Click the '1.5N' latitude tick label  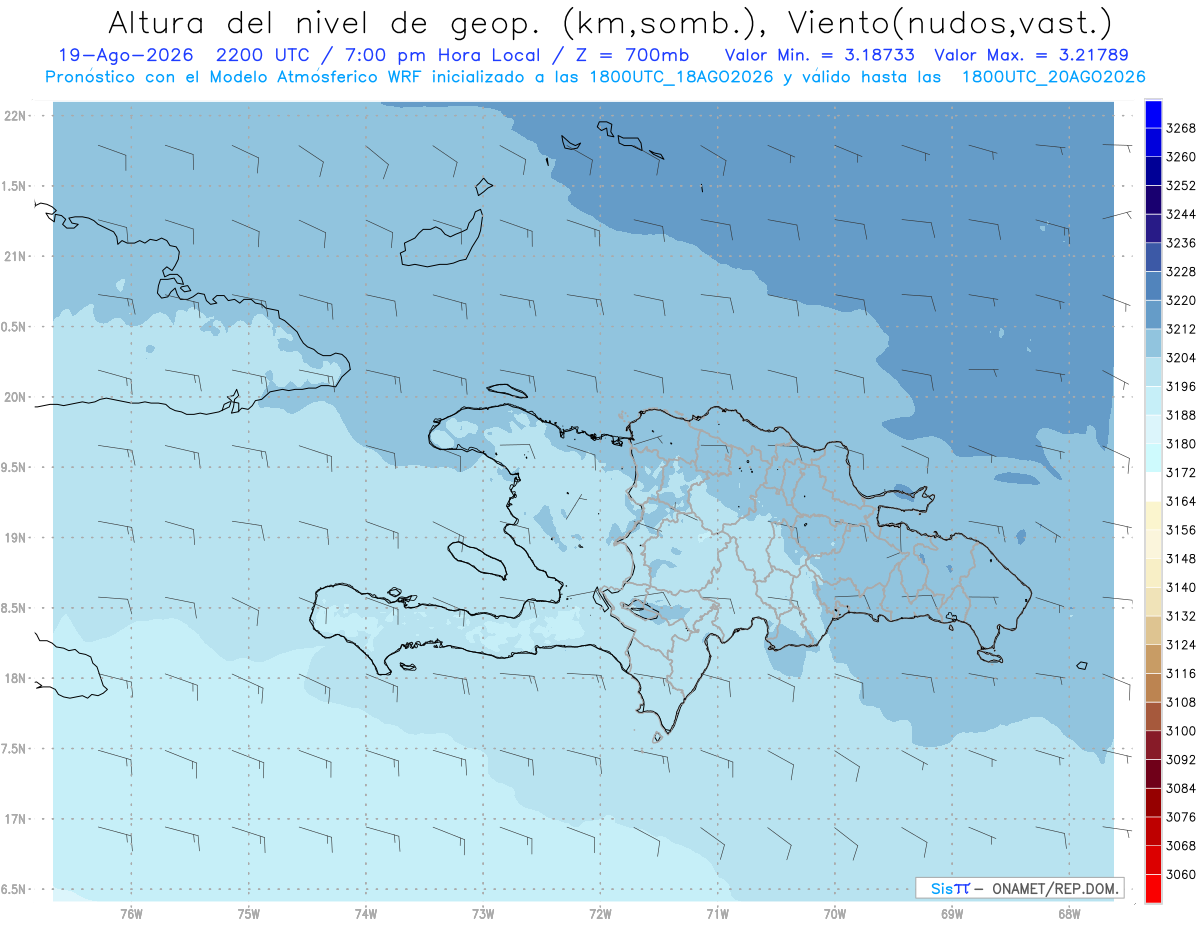(14, 186)
